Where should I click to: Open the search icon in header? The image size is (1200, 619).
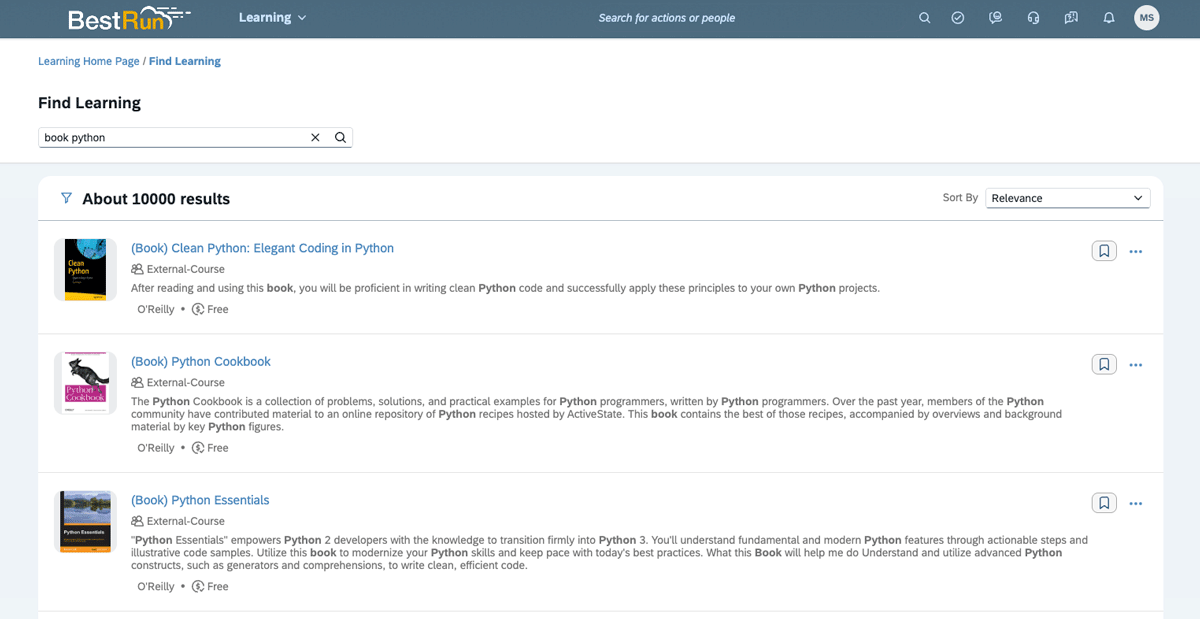point(924,18)
